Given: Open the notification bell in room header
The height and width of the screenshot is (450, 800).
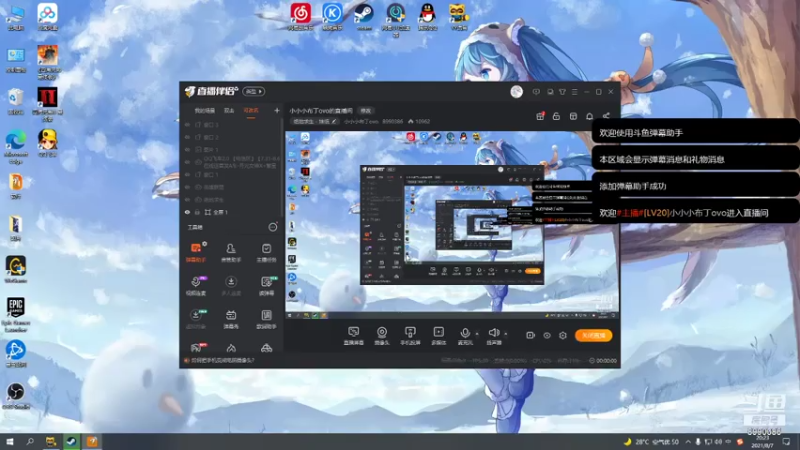Looking at the screenshot, I should [589, 116].
